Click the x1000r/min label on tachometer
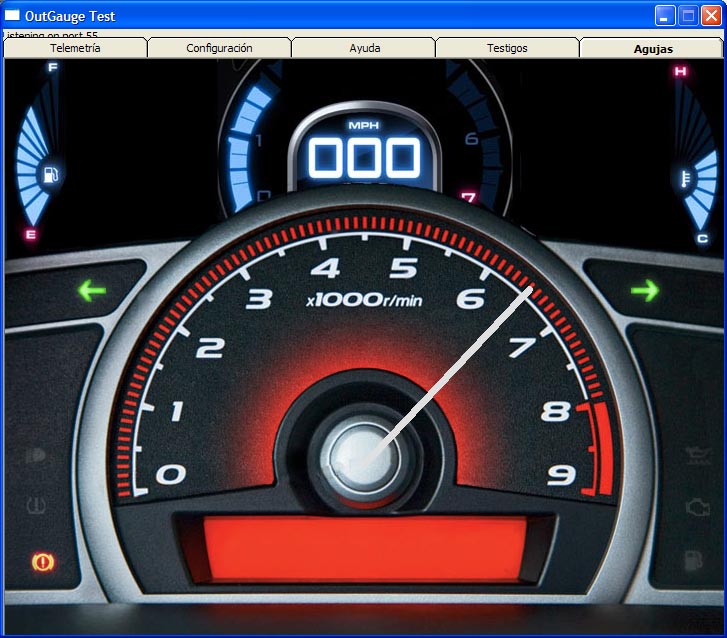 [364, 300]
